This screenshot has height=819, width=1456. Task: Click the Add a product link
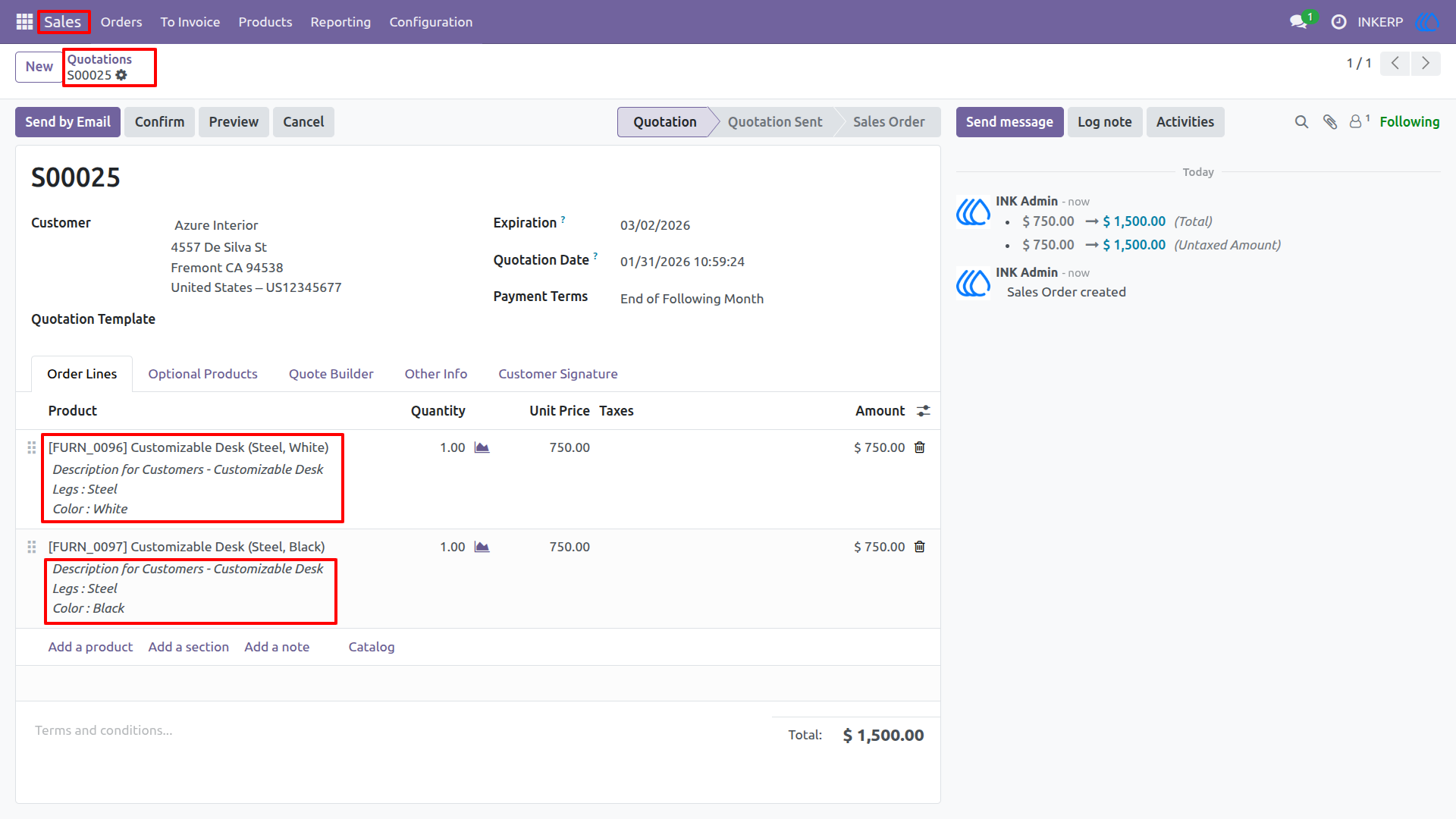click(x=90, y=647)
